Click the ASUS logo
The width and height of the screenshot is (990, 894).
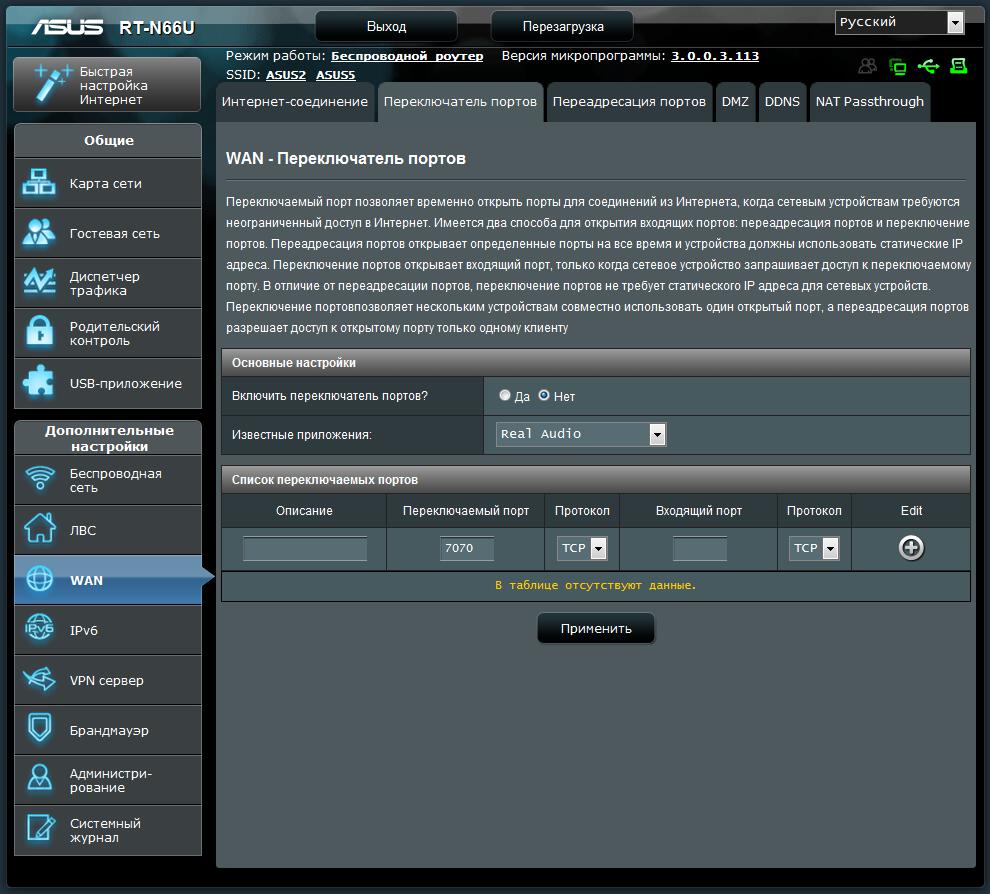[x=67, y=27]
